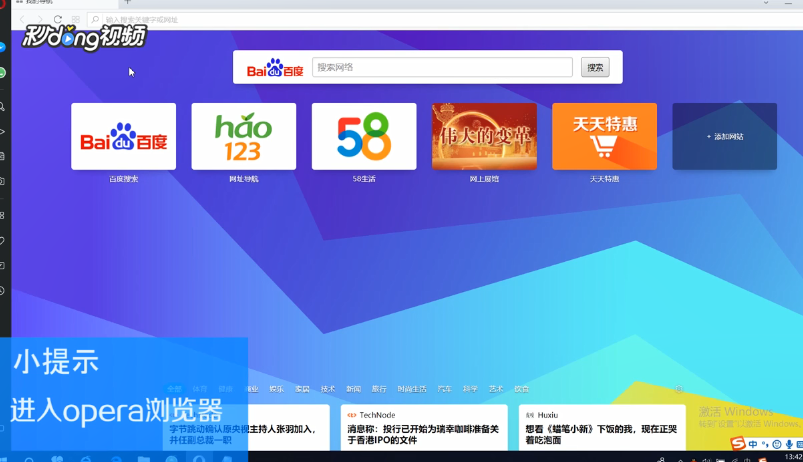Open the 天天特惠 shopping tile

click(x=604, y=136)
